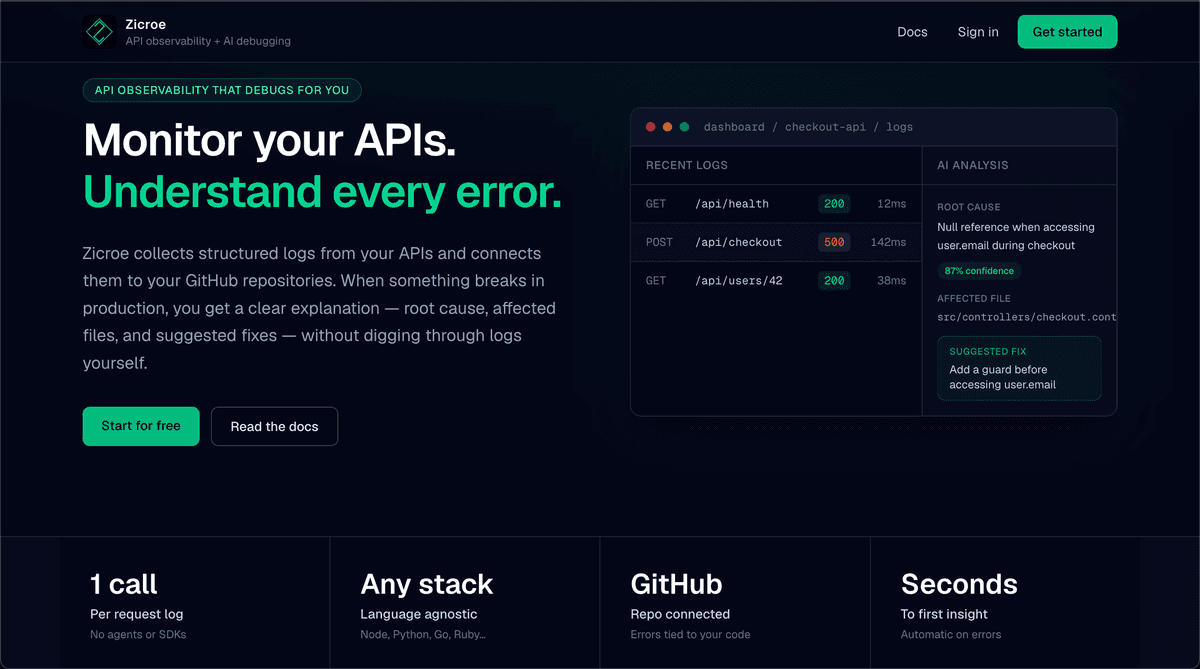The height and width of the screenshot is (669, 1200).
Task: Click the Zicroe brand name
Action: pos(146,24)
